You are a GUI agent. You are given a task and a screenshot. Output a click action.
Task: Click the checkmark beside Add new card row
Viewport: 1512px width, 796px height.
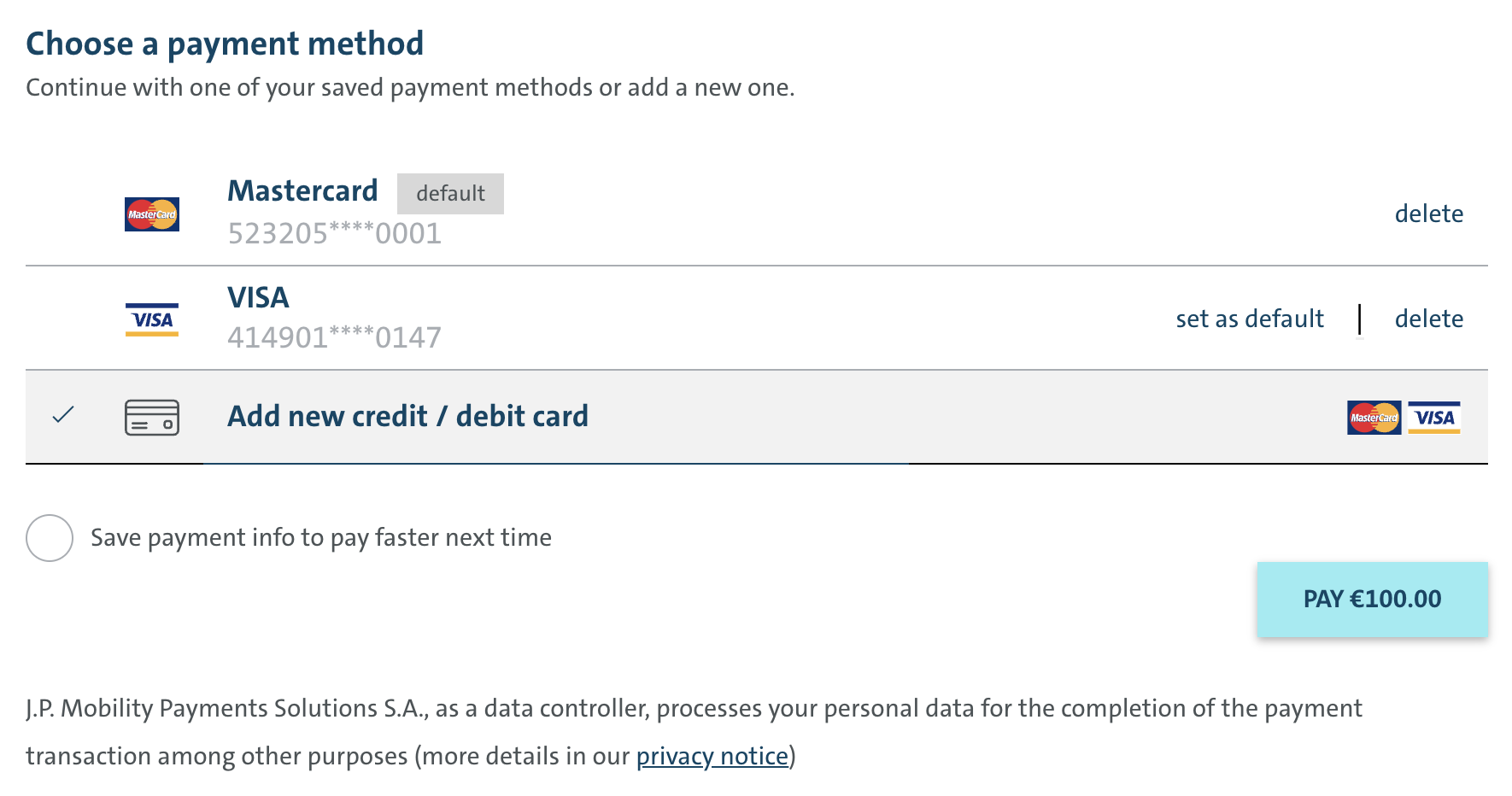(62, 417)
